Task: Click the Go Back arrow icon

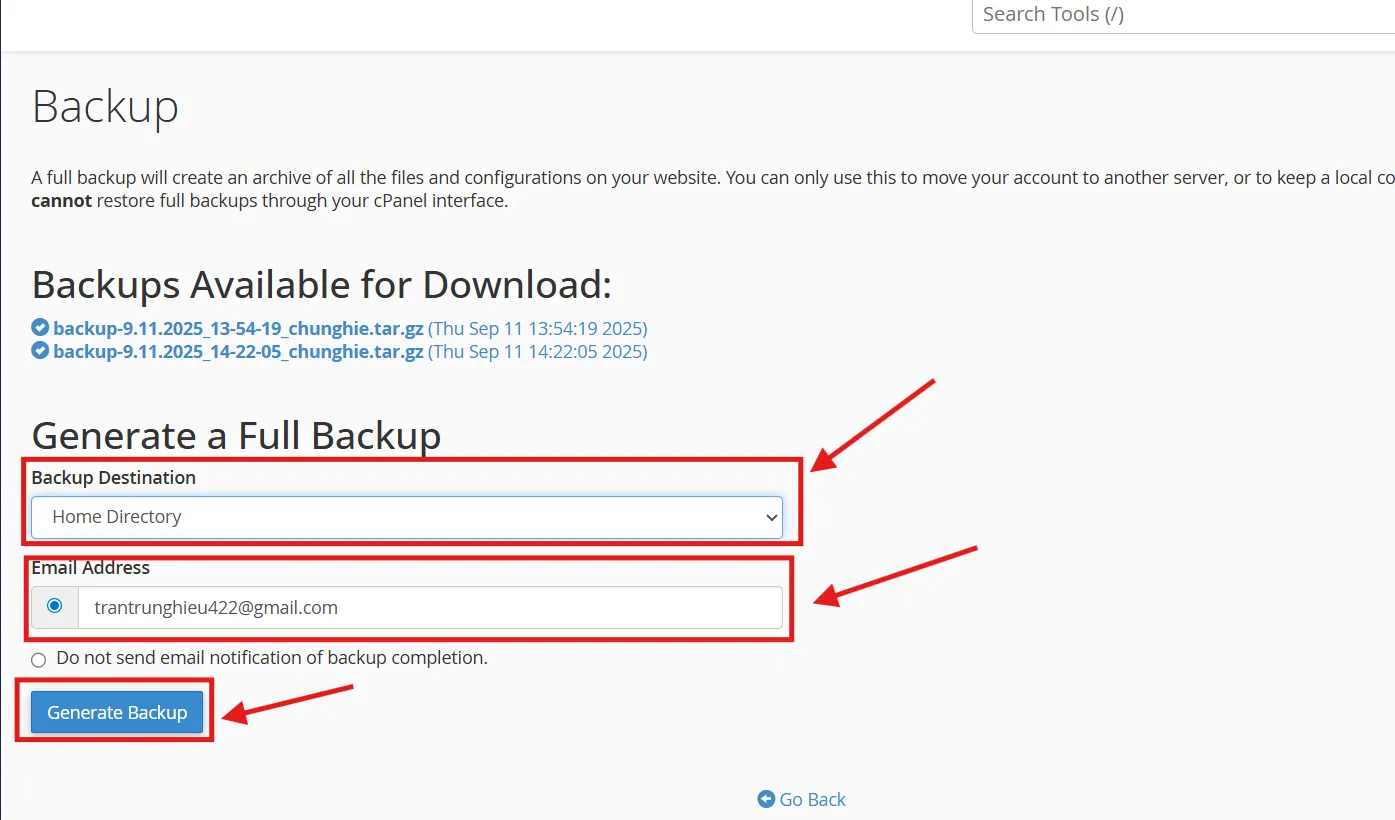Action: coord(766,799)
